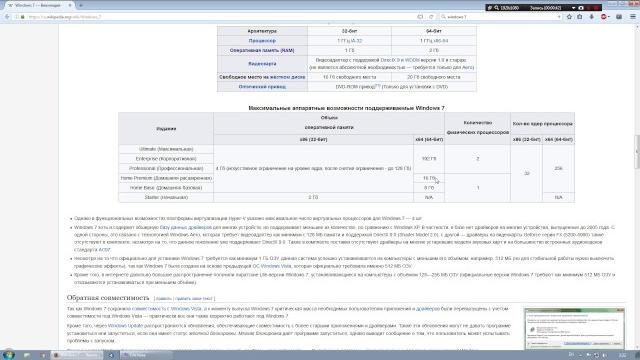Select 'Professional (Профессиональная)' edition cell
The height and width of the screenshot is (360, 640).
click(x=166, y=169)
